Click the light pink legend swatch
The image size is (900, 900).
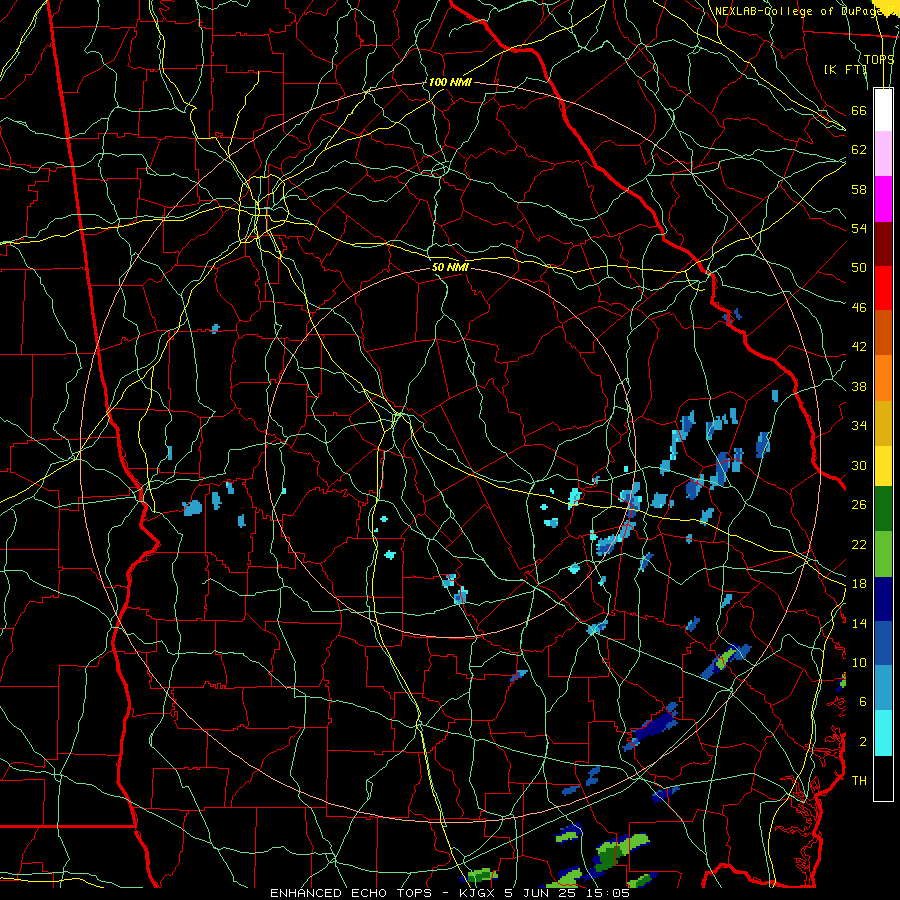(x=883, y=154)
